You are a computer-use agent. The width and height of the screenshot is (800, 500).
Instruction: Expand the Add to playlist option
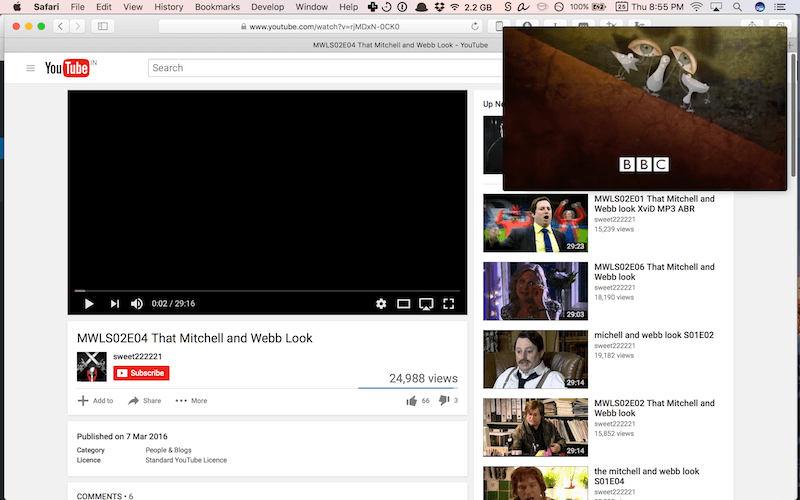(x=96, y=400)
